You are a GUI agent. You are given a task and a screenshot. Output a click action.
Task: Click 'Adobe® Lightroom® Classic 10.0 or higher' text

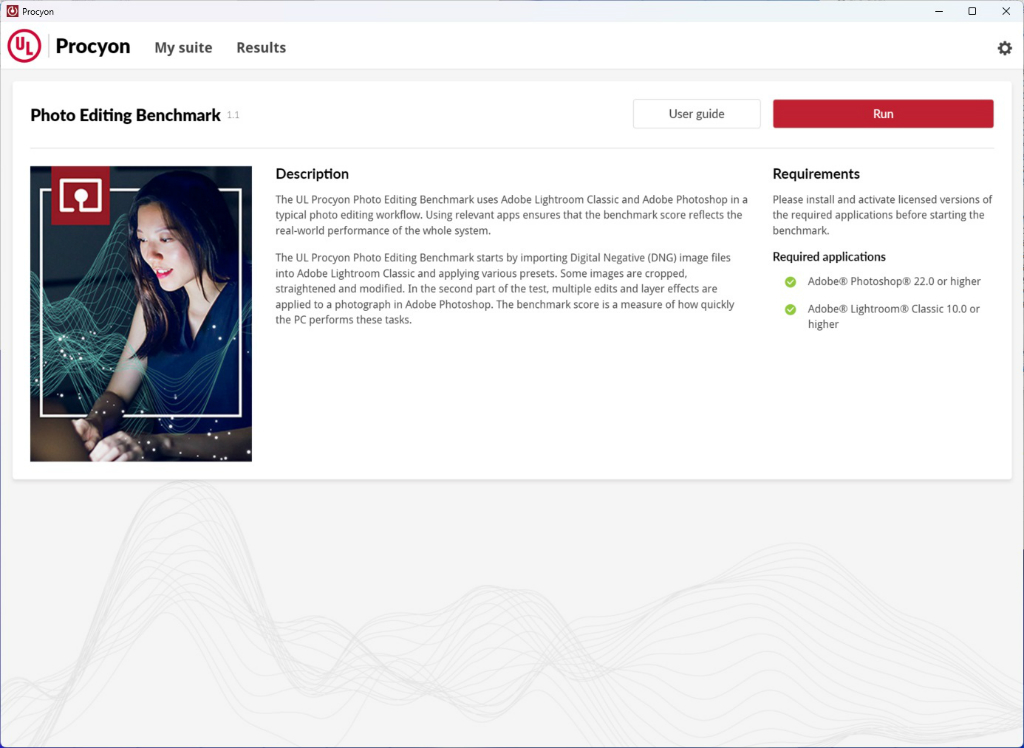pos(893,317)
